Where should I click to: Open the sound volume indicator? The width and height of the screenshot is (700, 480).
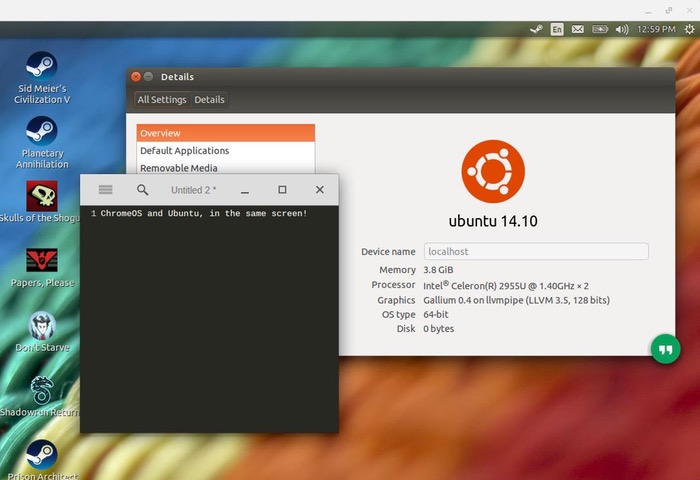(x=622, y=30)
